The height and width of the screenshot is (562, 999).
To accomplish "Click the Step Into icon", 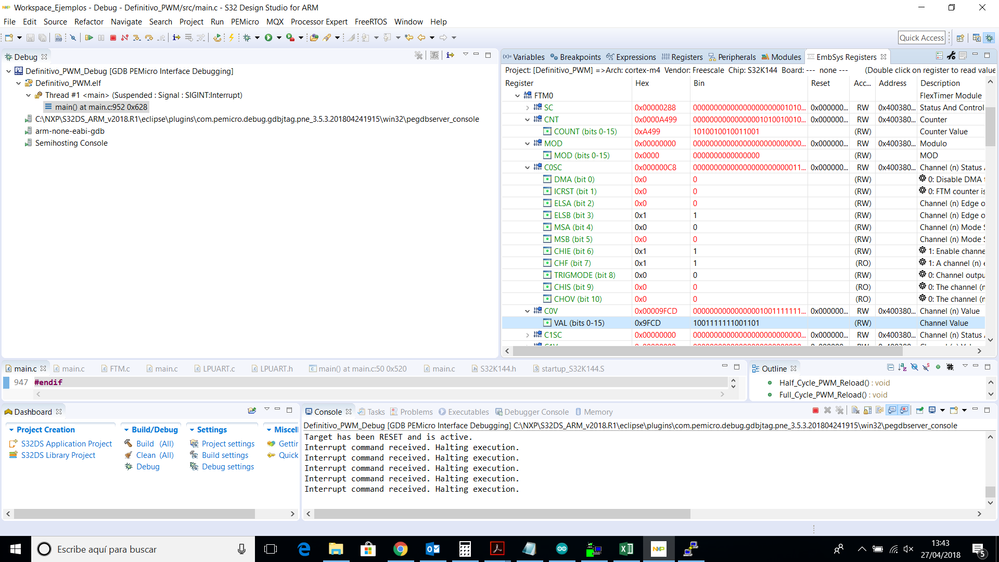I will click(x=136, y=38).
